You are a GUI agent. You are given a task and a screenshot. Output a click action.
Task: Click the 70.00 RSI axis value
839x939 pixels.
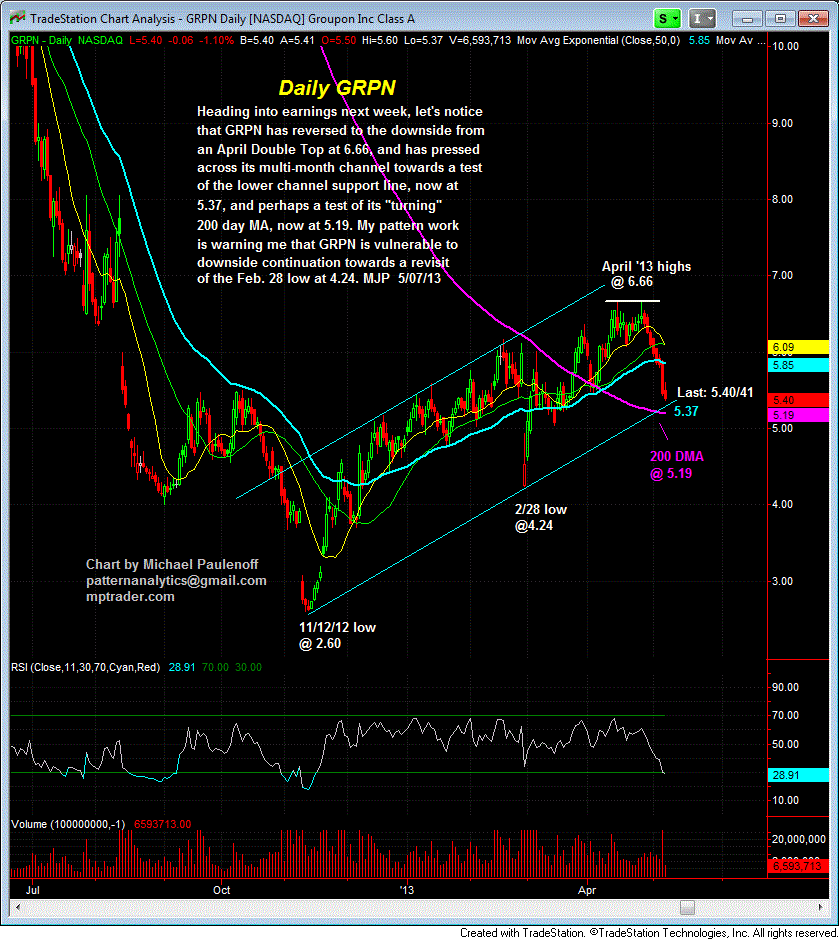[785, 715]
